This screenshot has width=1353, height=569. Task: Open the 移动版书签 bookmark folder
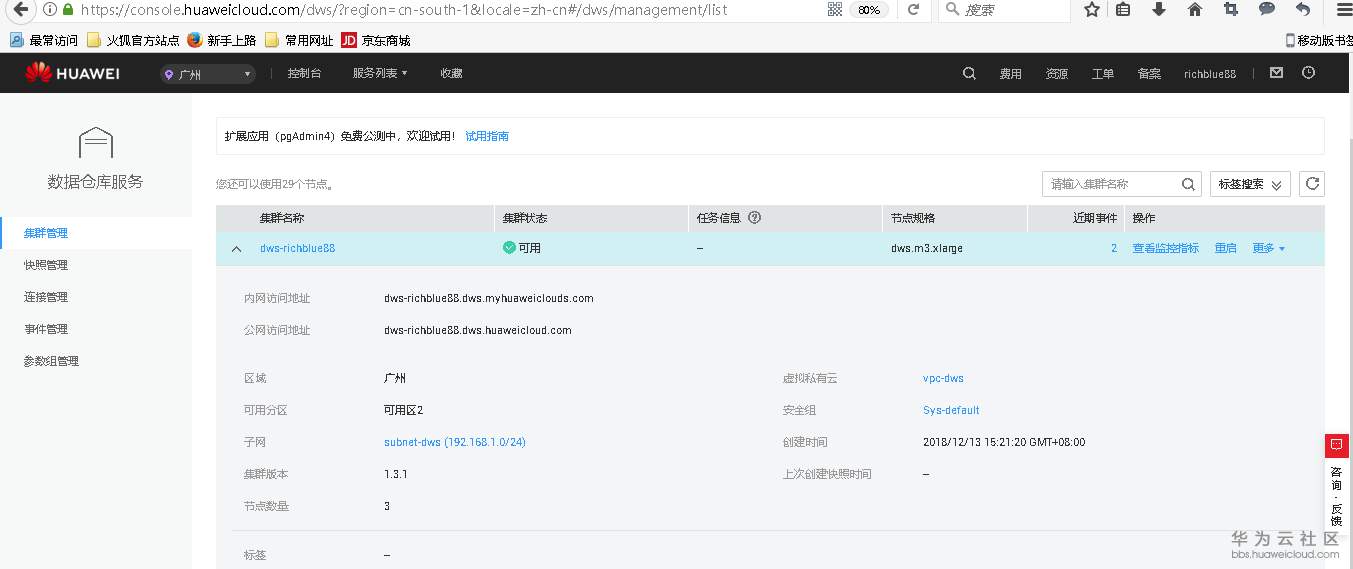click(1318, 41)
